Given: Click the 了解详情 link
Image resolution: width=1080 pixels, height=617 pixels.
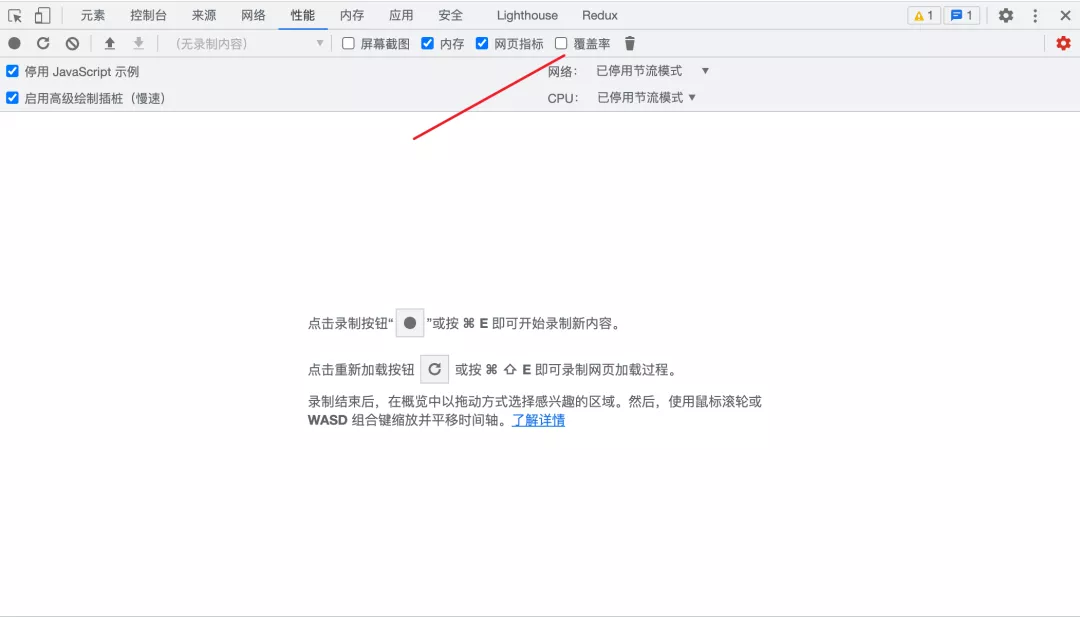Looking at the screenshot, I should [538, 420].
